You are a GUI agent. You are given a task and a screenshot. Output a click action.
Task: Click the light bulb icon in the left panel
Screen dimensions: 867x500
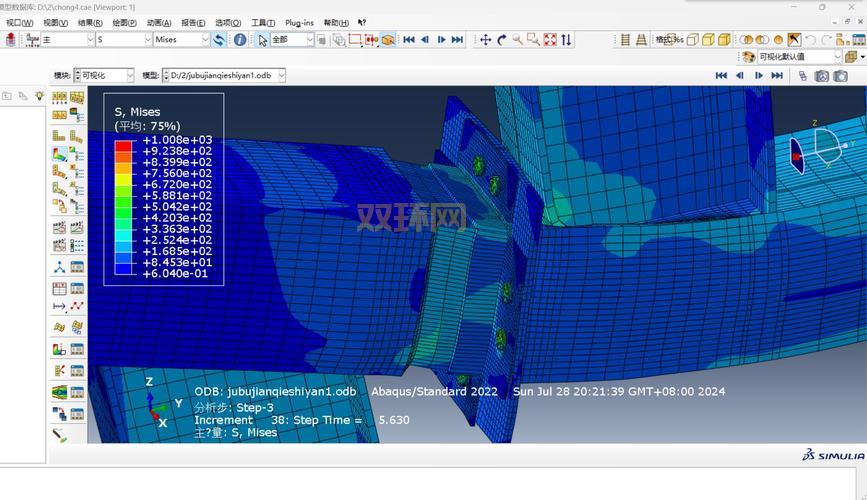point(39,96)
